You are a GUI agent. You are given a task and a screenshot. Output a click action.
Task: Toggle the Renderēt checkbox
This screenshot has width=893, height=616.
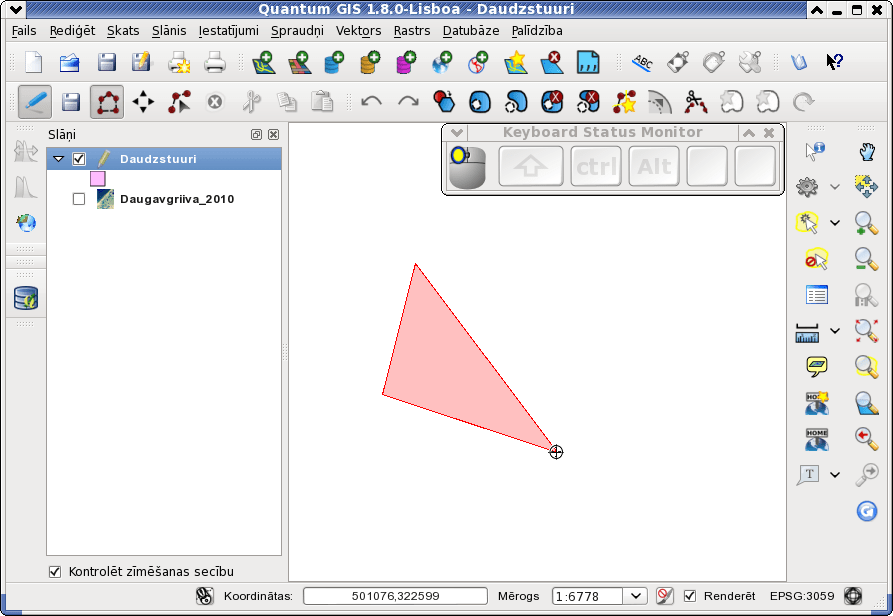click(690, 596)
